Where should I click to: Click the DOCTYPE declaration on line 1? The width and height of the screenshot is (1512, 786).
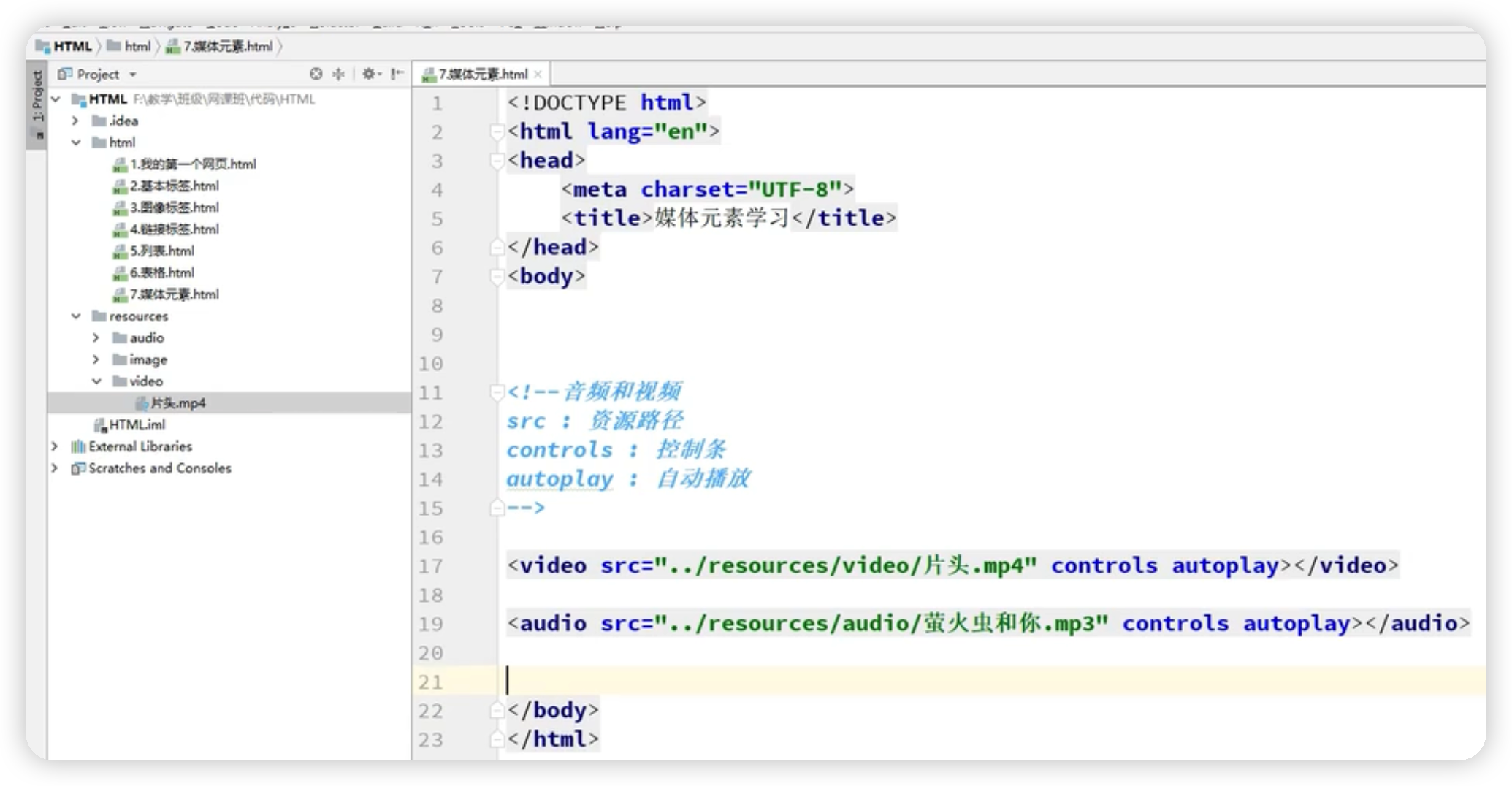606,103
